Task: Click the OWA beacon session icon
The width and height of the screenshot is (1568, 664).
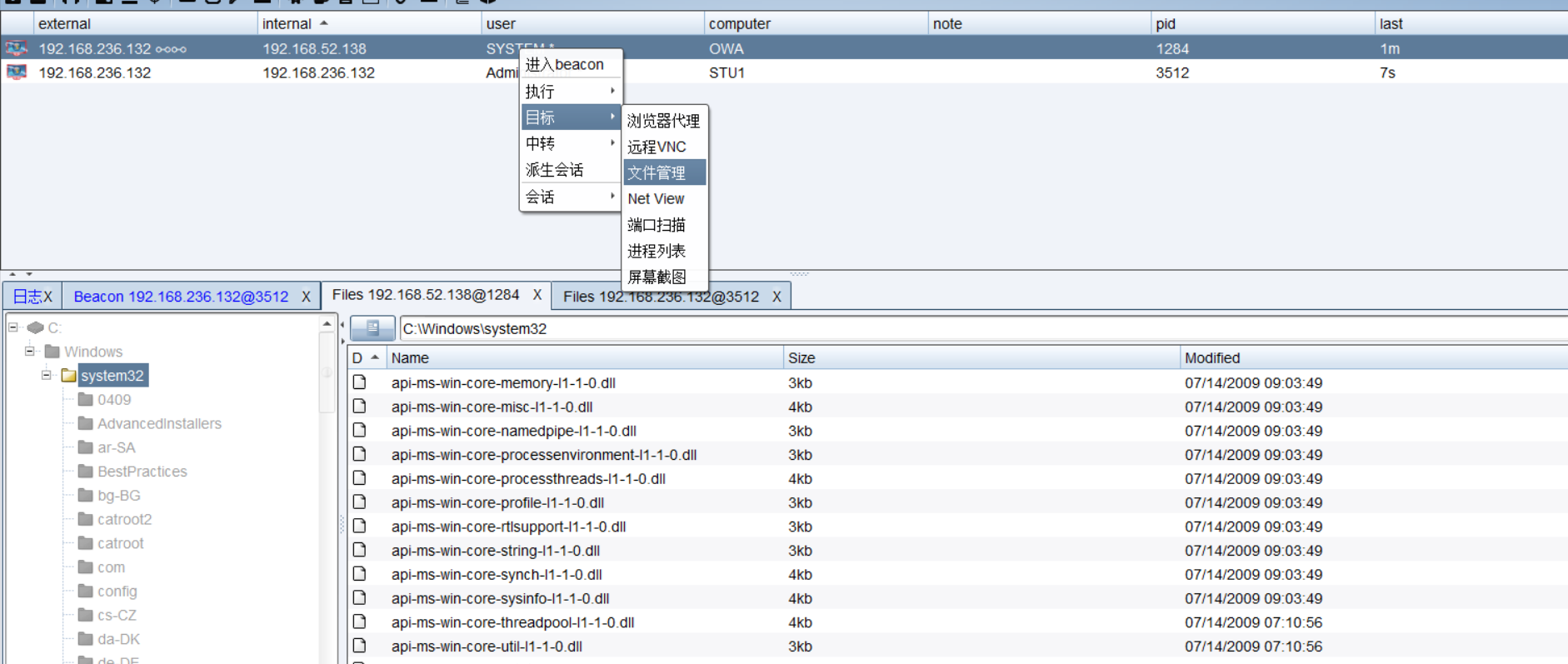Action: click(x=16, y=48)
